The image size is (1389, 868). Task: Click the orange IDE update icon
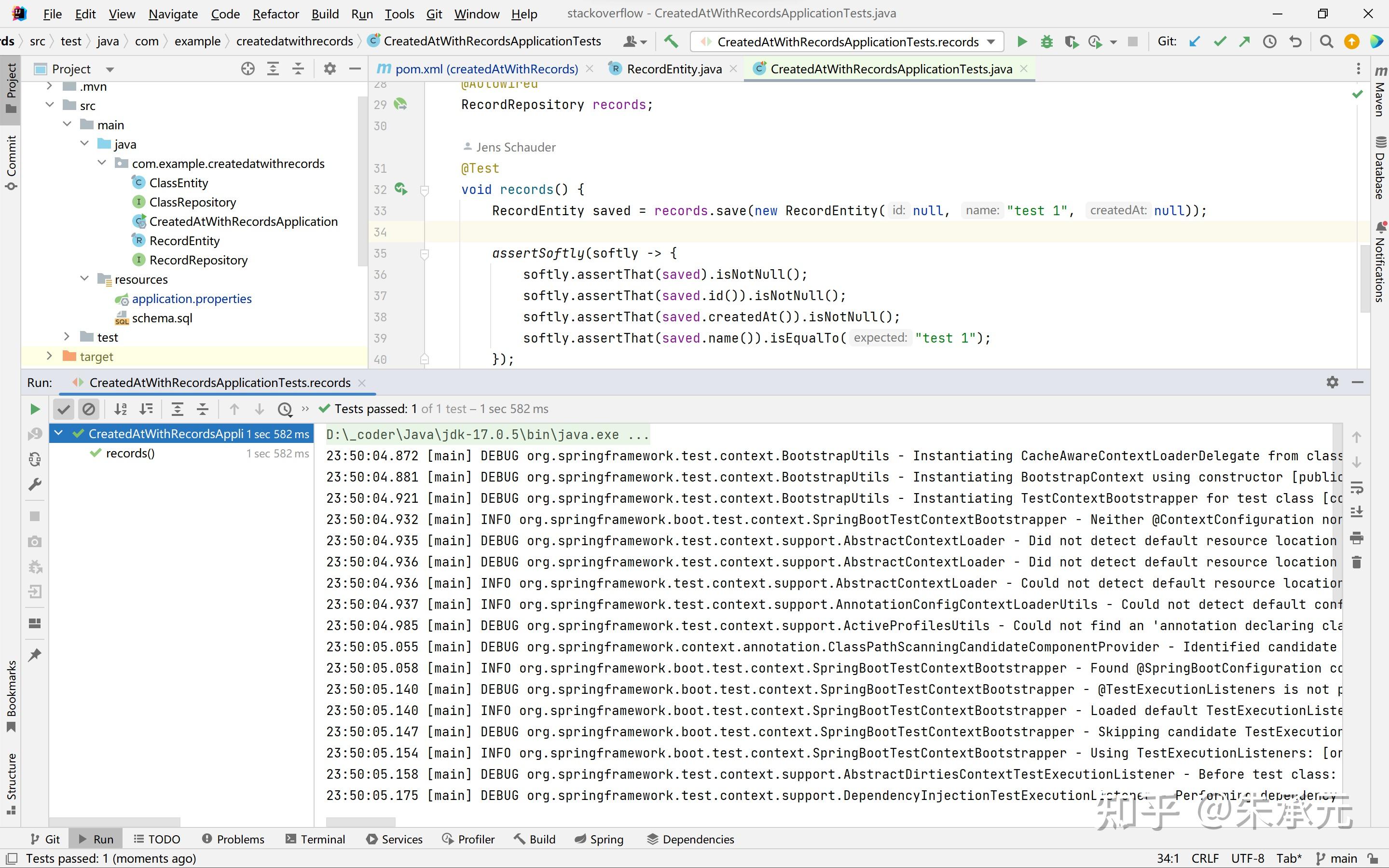pyautogui.click(x=1352, y=41)
